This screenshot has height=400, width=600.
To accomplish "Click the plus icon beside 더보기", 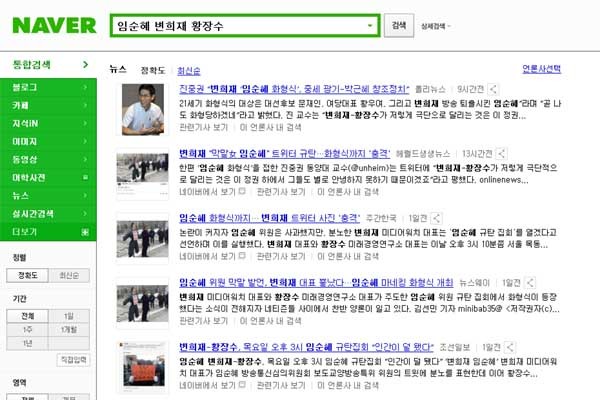I will (x=85, y=232).
